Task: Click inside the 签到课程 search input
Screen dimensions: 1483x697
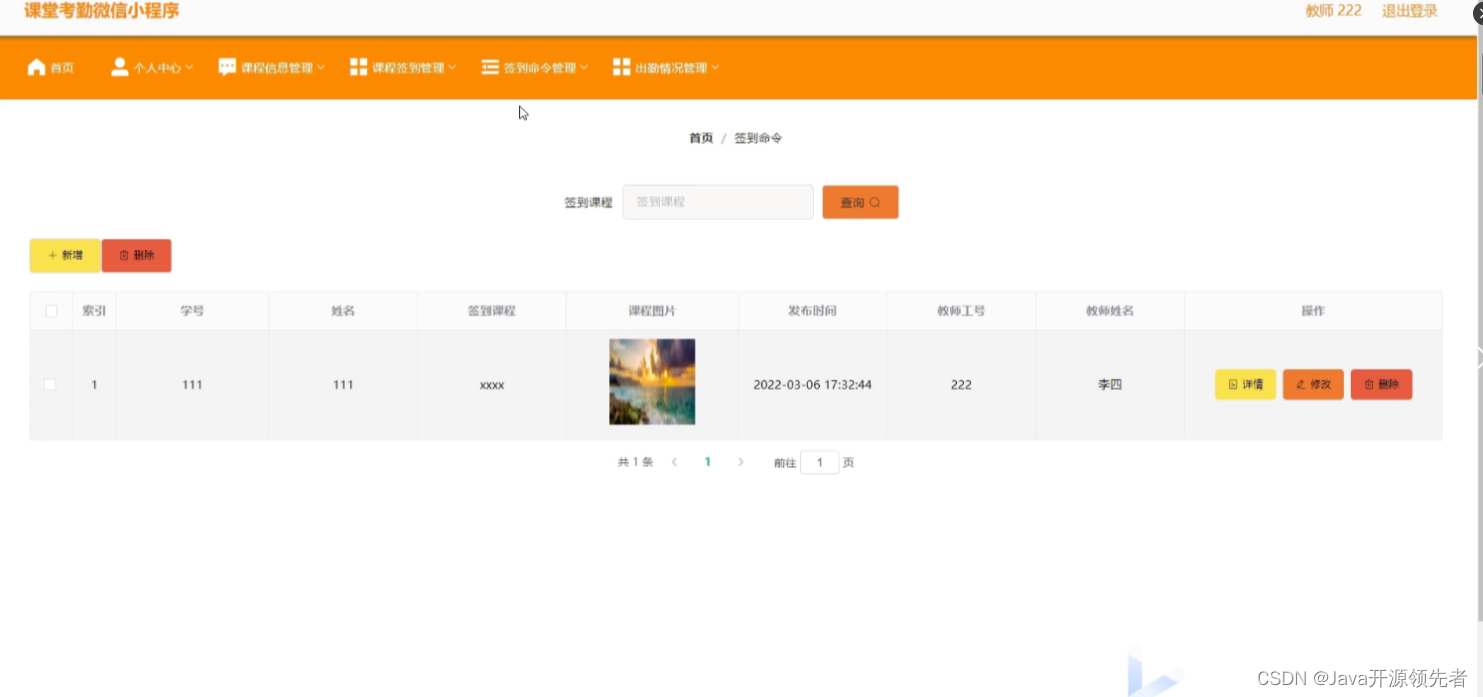Action: (x=717, y=201)
